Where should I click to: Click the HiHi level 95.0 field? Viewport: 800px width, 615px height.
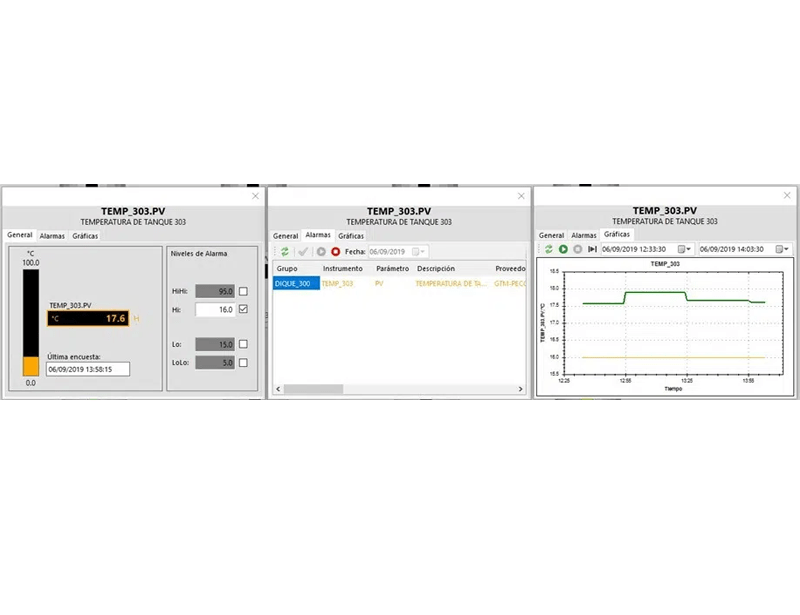[215, 291]
